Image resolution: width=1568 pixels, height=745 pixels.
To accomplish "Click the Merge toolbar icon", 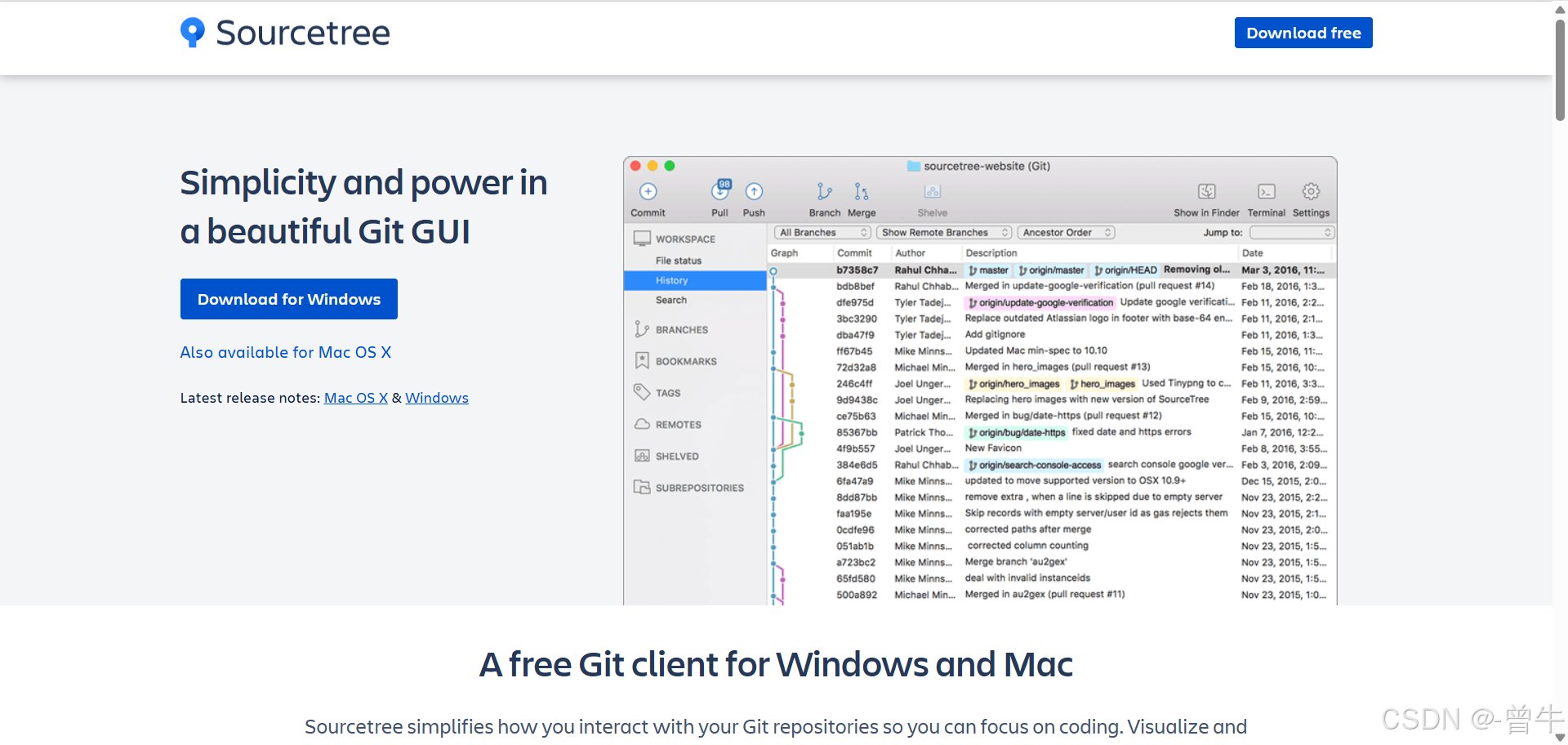I will click(x=862, y=192).
